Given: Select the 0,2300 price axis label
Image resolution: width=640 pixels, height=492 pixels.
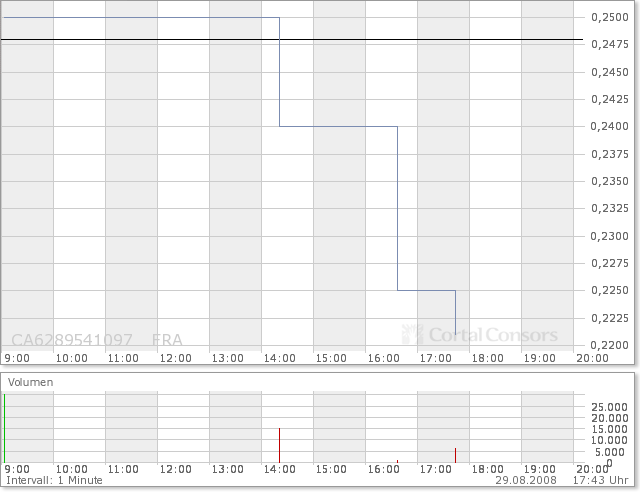Looking at the screenshot, I should [x=610, y=236].
